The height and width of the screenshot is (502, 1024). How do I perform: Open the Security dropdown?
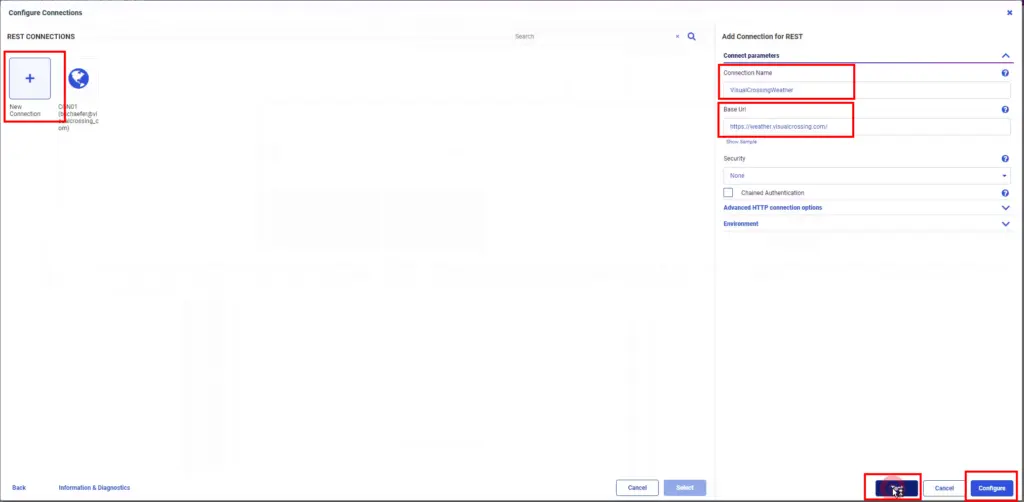pyautogui.click(x=866, y=176)
